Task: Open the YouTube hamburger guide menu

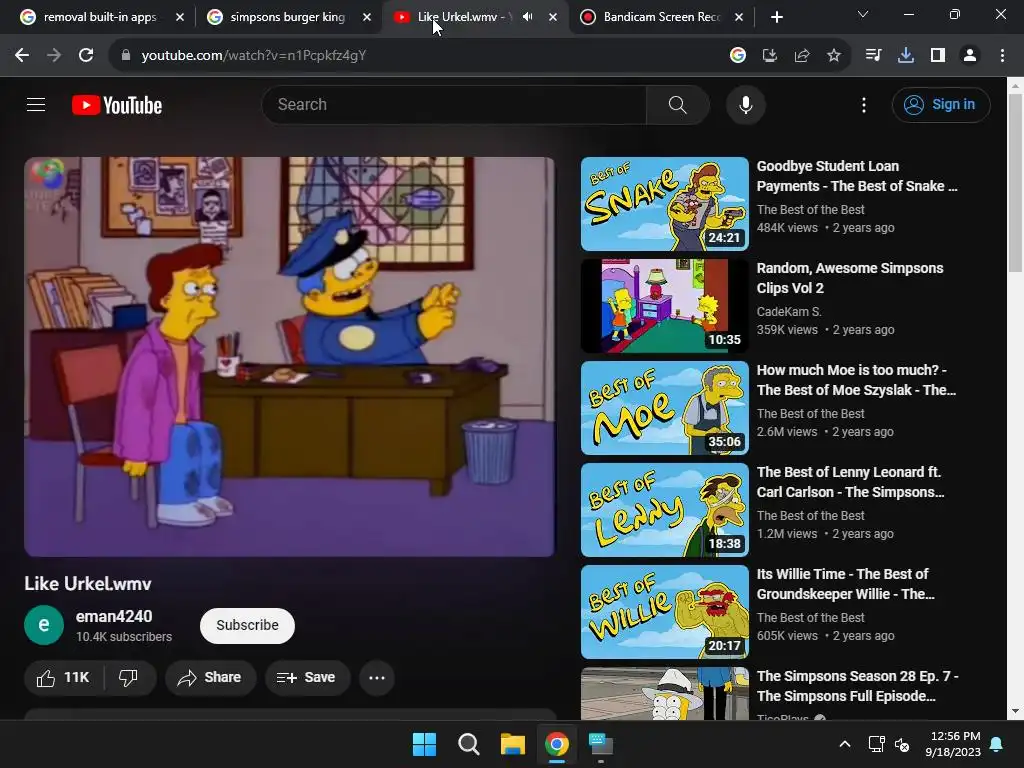Action: point(36,104)
